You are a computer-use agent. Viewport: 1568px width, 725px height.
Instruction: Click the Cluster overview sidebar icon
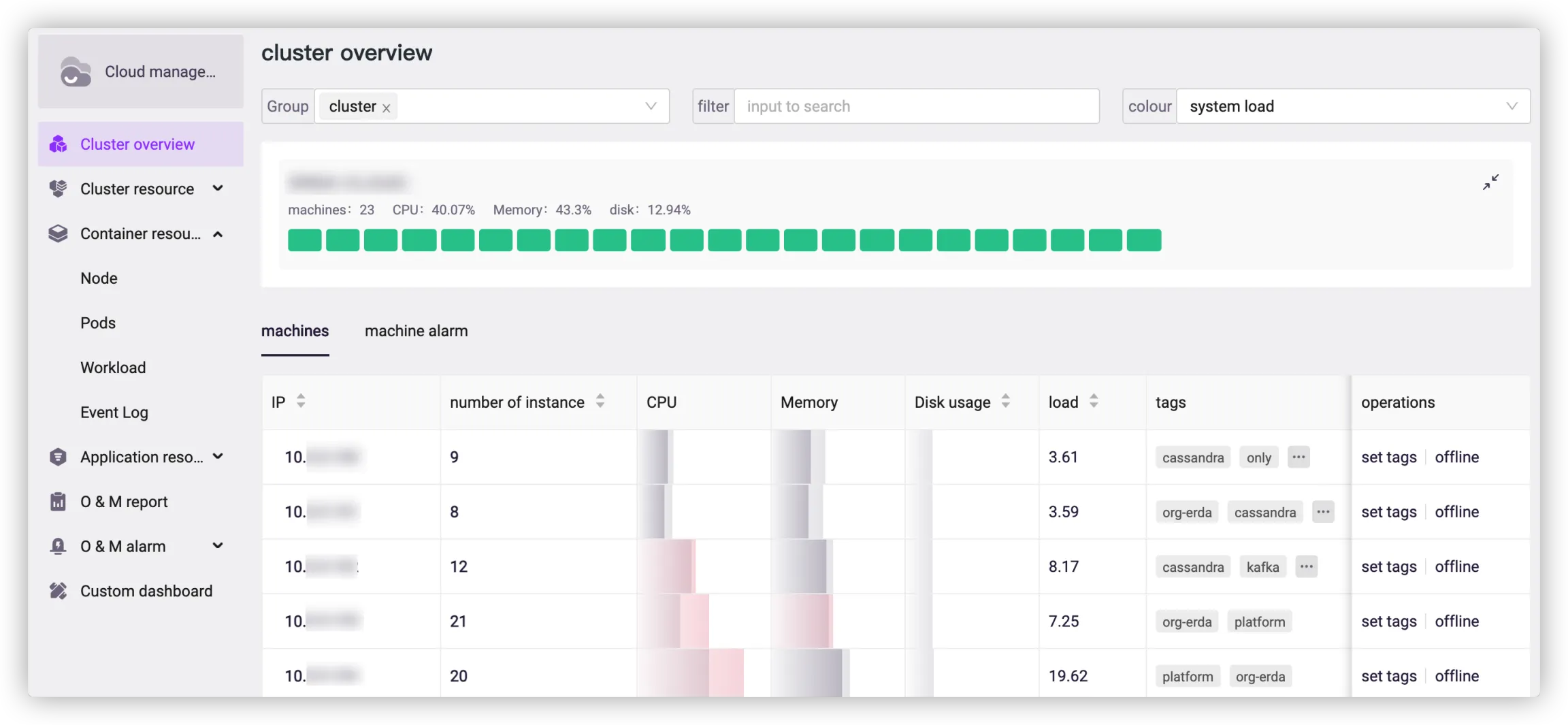coord(59,144)
